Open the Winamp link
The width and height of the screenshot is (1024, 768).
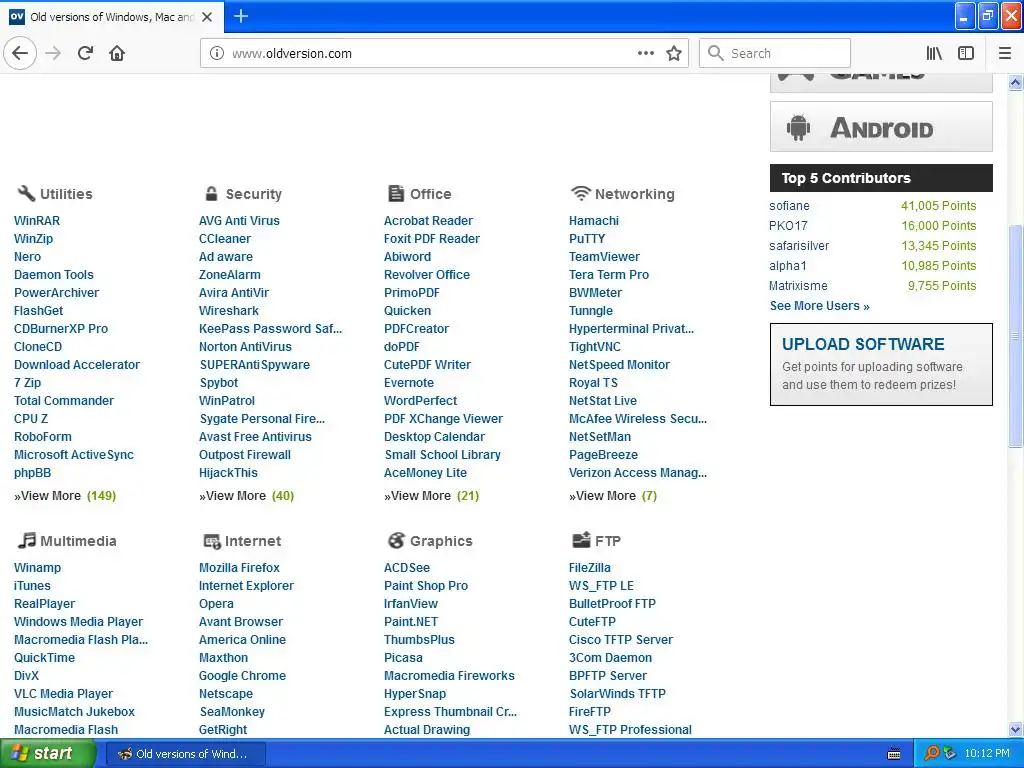[x=37, y=568]
